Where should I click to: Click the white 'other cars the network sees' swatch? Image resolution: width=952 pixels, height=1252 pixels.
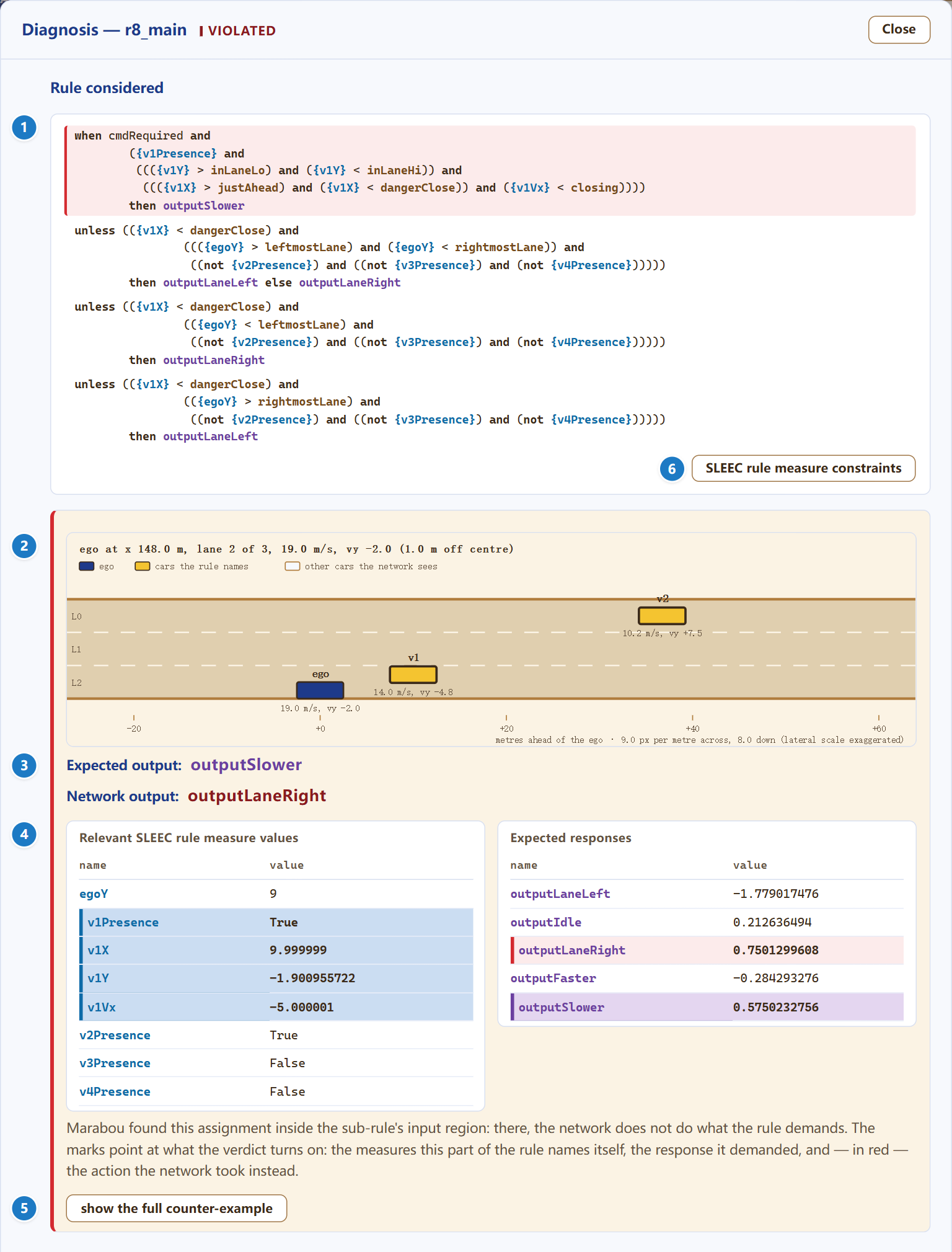[293, 566]
